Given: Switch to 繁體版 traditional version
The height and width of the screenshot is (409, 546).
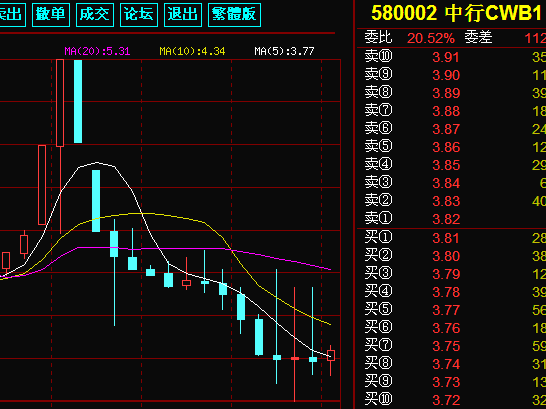Looking at the screenshot, I should (x=234, y=15).
